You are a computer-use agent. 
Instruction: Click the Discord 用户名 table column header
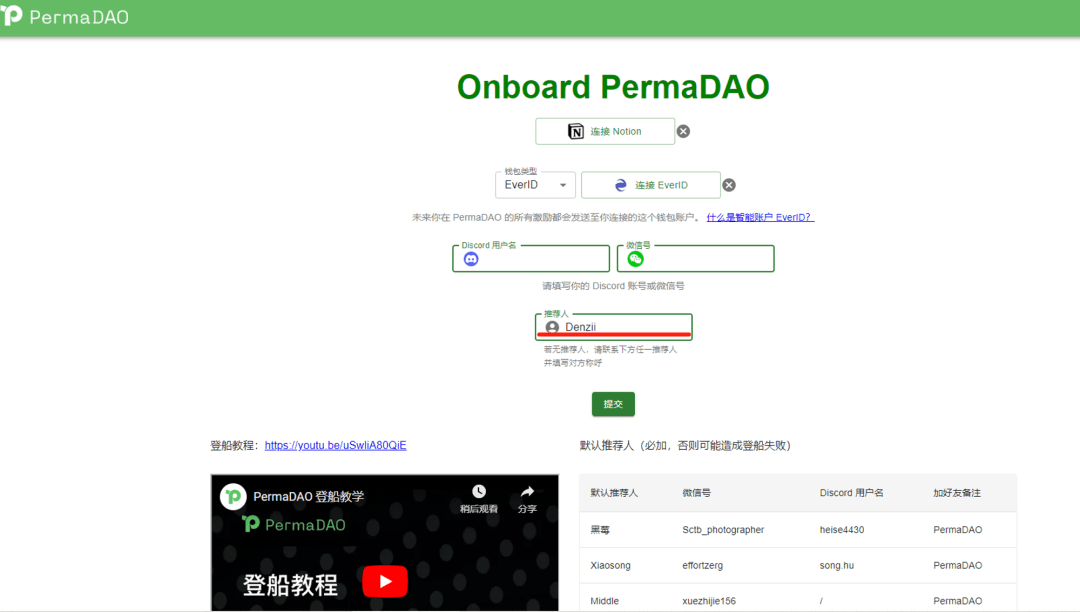851,493
